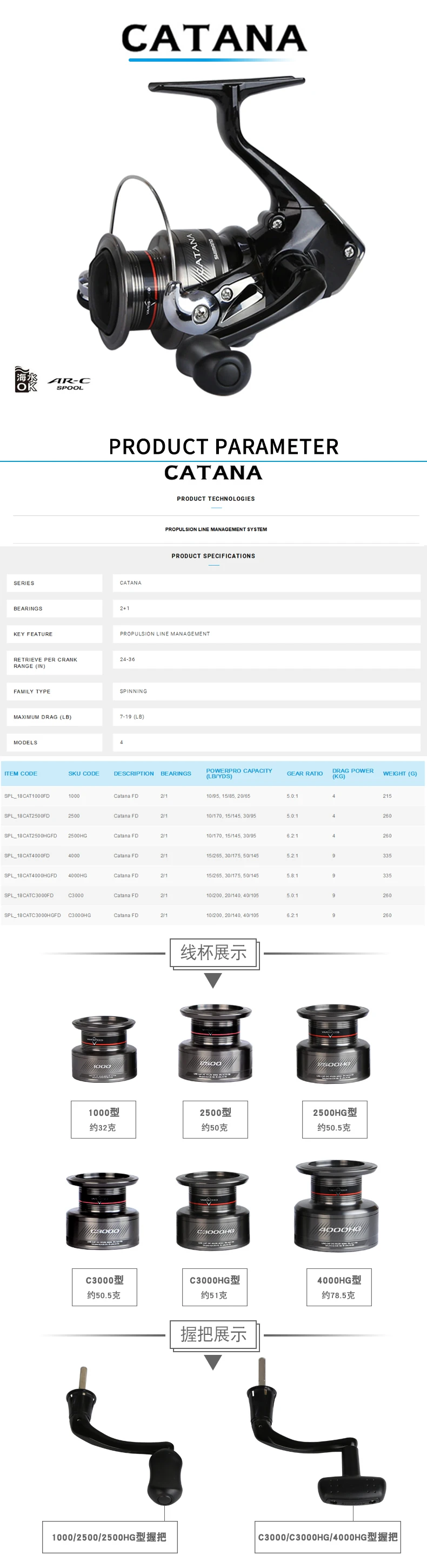
Task: Click item code SPL_18CAT2500HGFD
Action: [30, 836]
